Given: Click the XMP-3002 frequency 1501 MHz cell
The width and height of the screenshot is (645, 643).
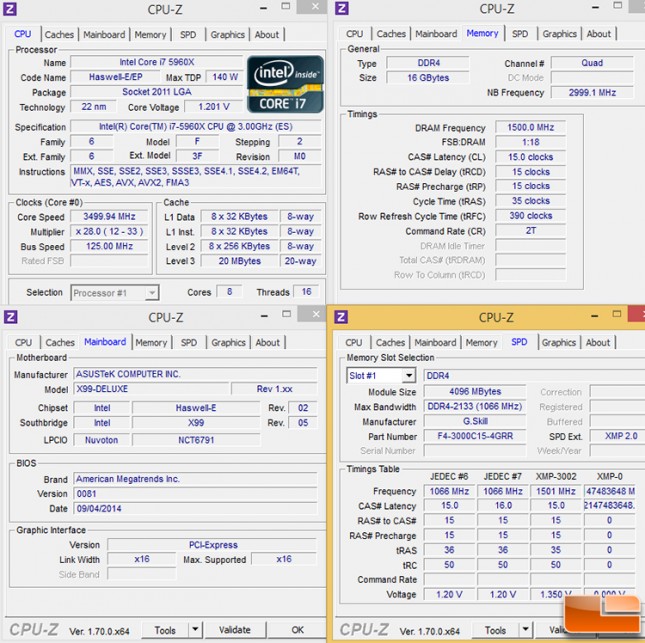Looking at the screenshot, I should 556,491.
